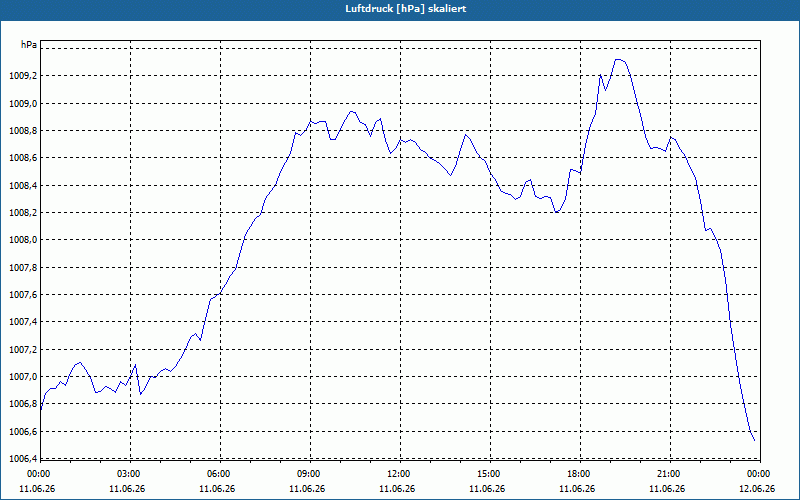Click the y-axis value 1008,2
This screenshot has width=800, height=500.
[23, 213]
